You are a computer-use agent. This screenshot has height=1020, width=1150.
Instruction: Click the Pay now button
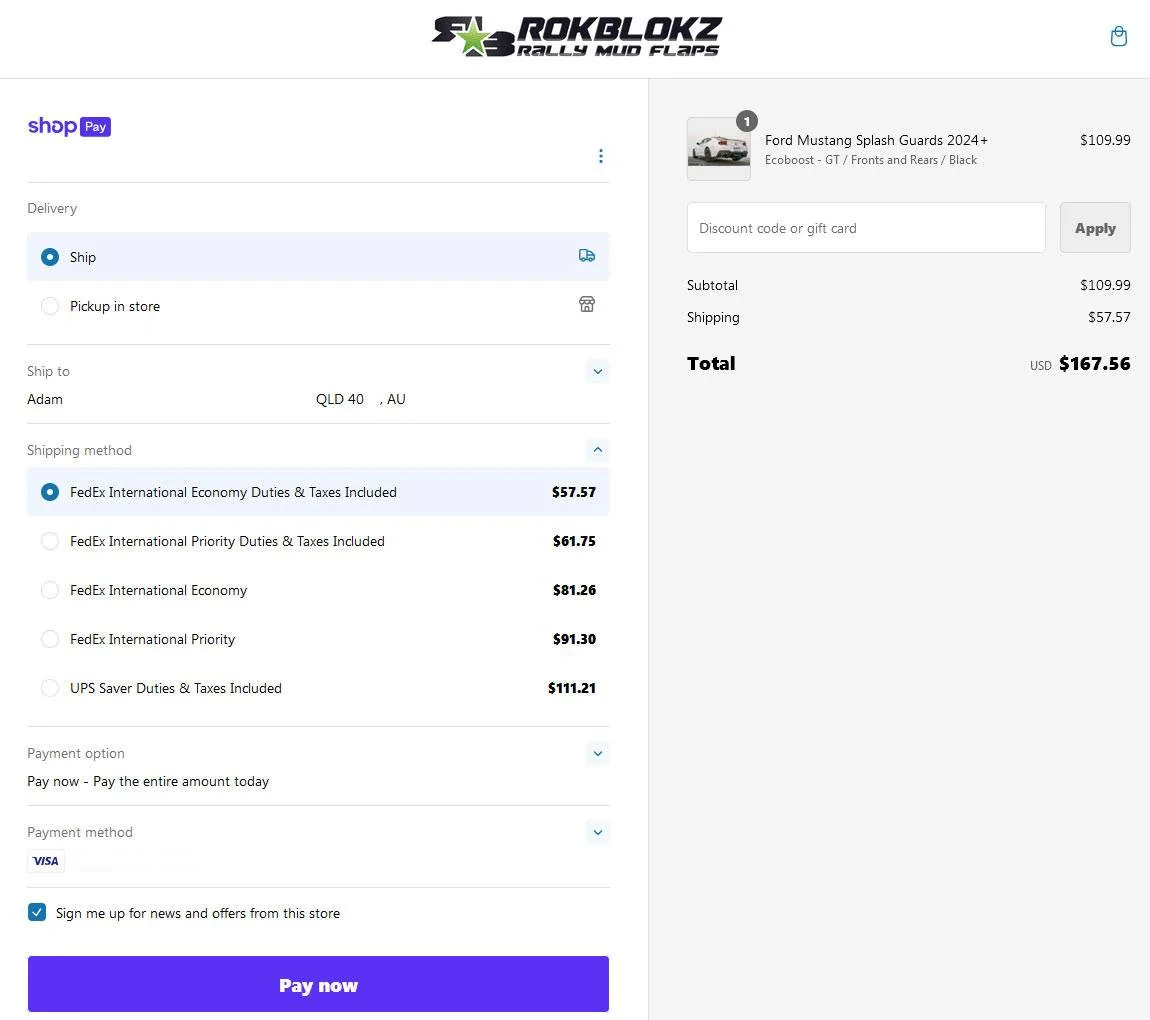pos(318,984)
